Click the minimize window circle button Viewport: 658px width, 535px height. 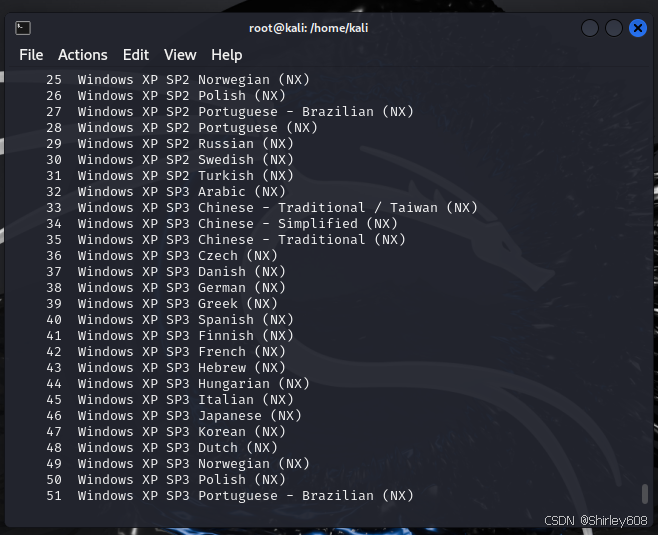pos(590,28)
